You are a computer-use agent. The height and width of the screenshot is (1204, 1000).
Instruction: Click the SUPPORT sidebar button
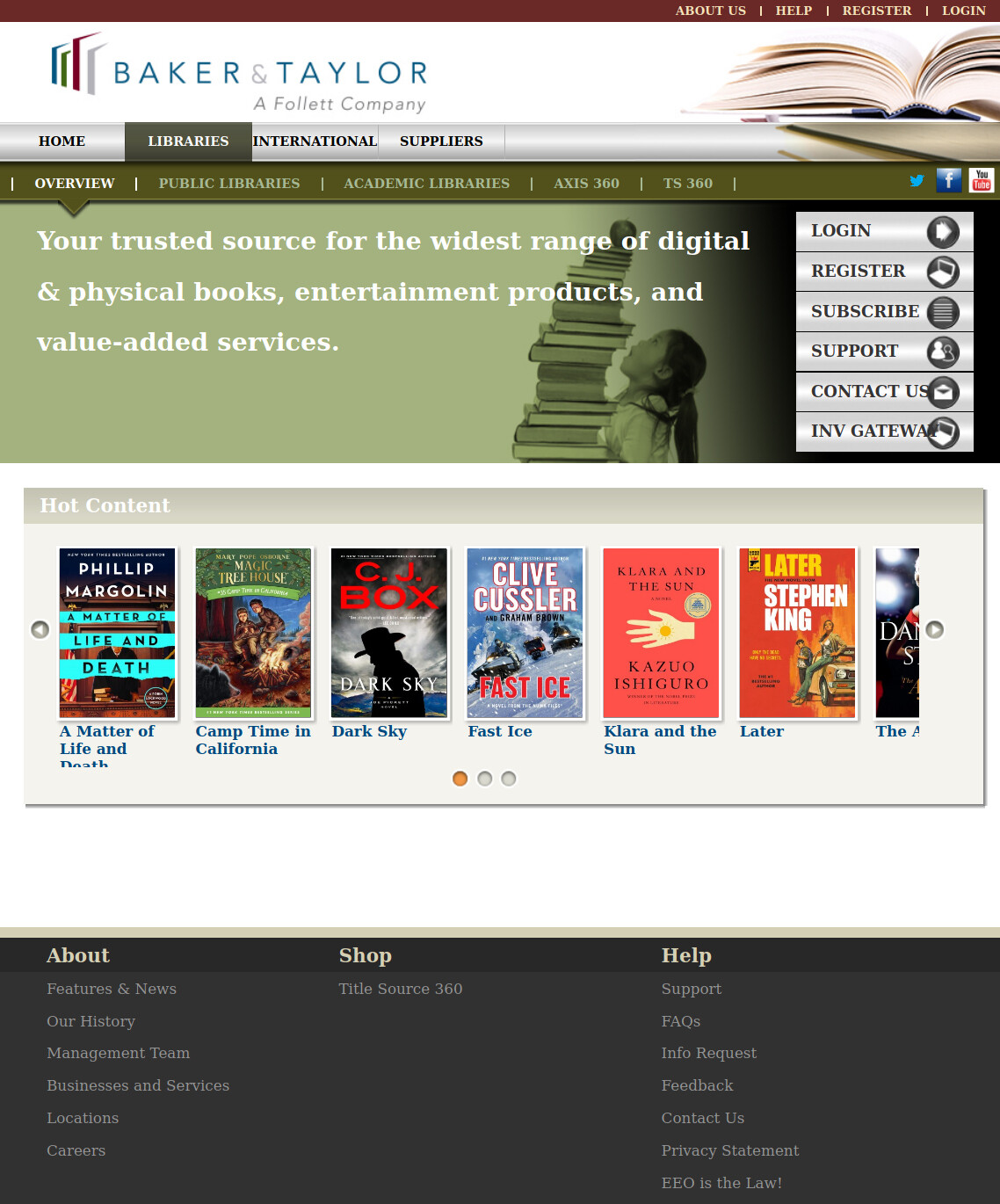[885, 352]
